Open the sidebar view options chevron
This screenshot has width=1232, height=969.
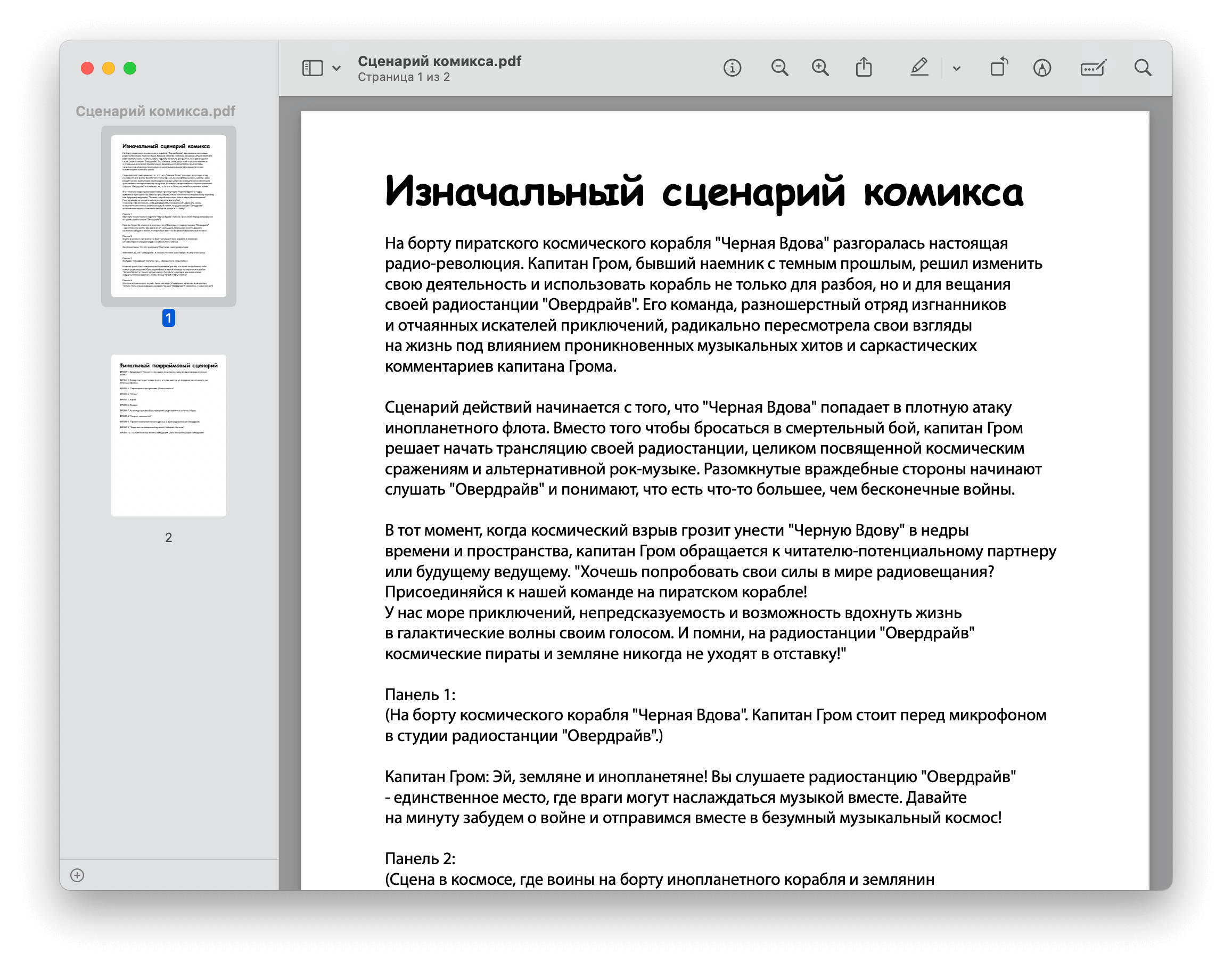click(x=336, y=68)
